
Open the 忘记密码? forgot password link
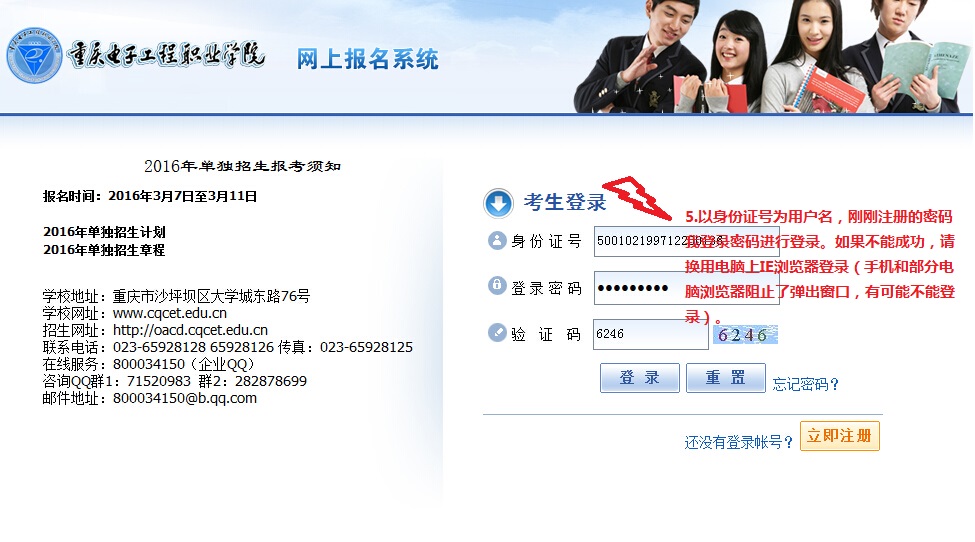pyautogui.click(x=805, y=384)
